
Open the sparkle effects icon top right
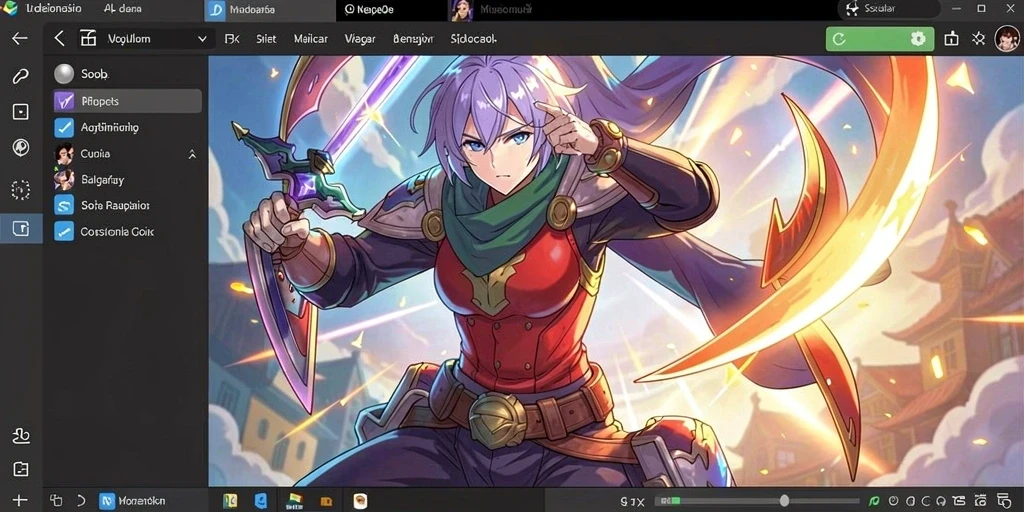point(978,39)
